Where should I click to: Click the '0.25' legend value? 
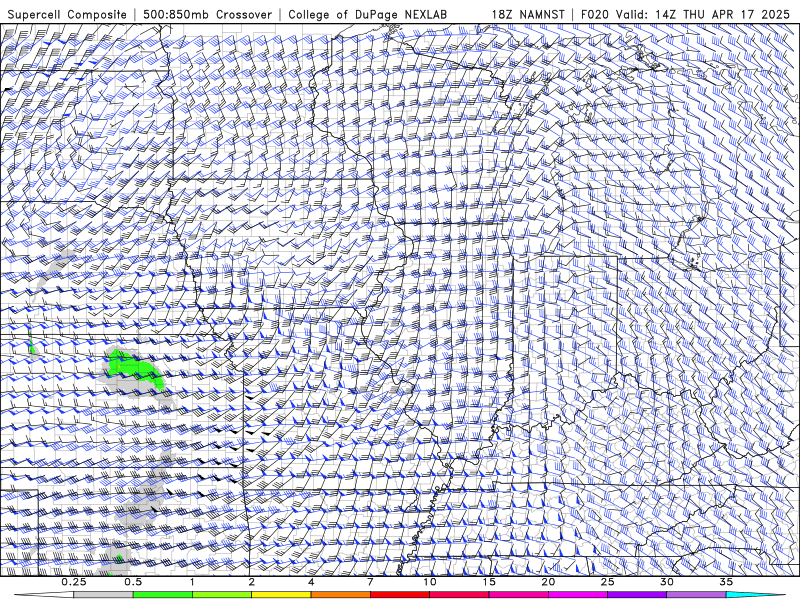point(74,582)
